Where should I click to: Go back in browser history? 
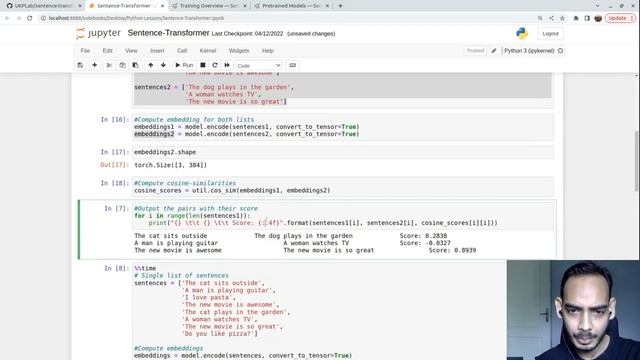[x=7, y=18]
